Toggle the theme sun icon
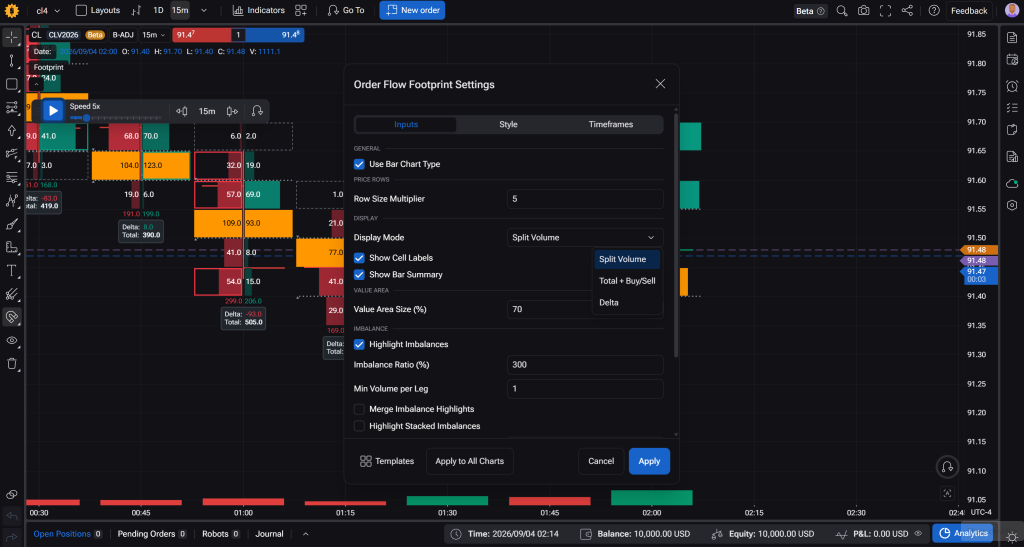 tap(1011, 536)
